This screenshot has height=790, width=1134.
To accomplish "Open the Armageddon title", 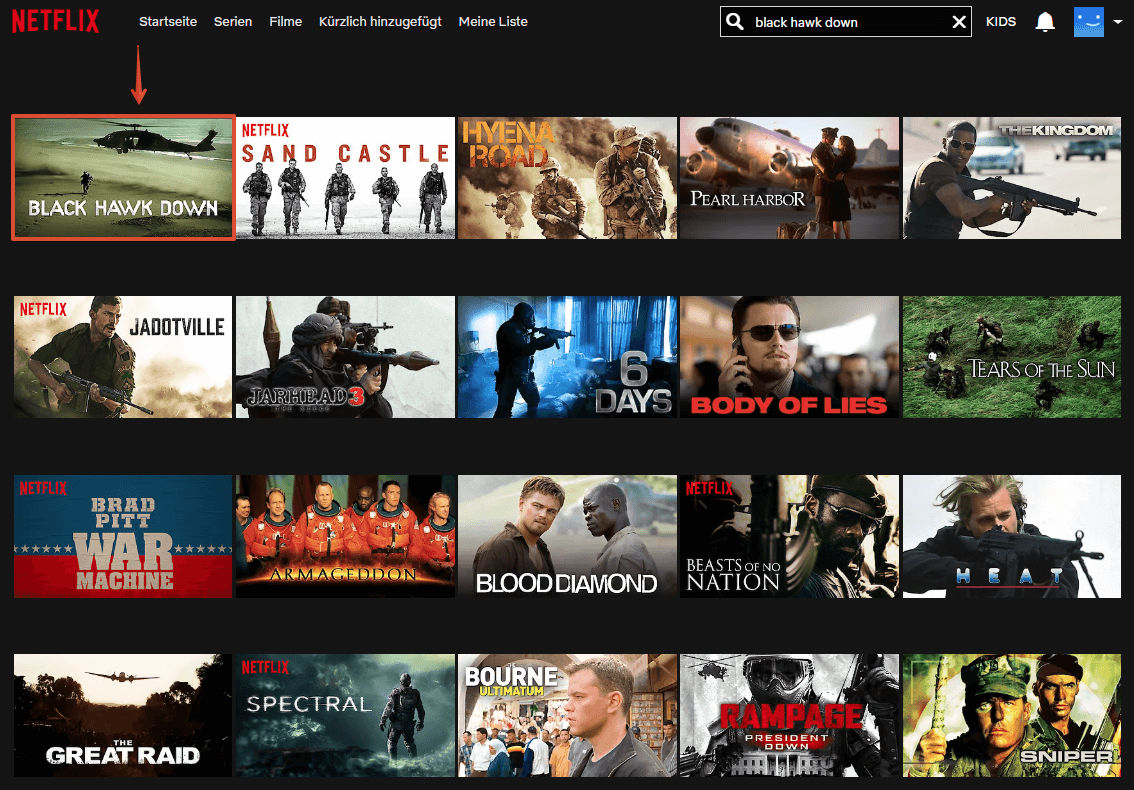I will (346, 536).
